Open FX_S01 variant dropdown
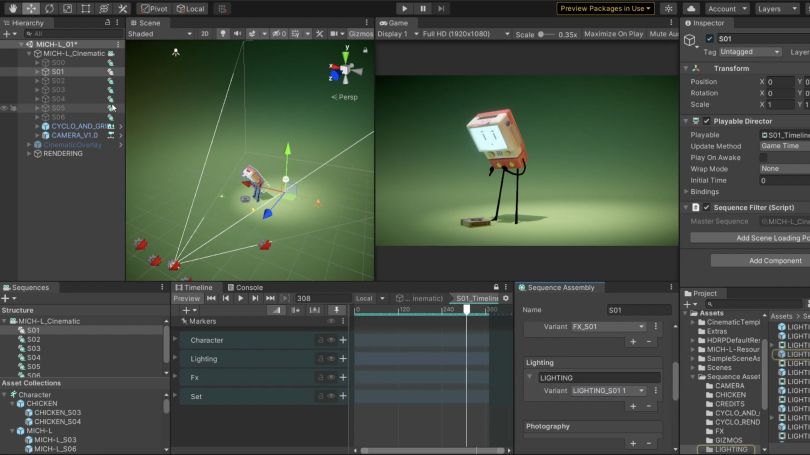This screenshot has height=455, width=810. tap(608, 326)
